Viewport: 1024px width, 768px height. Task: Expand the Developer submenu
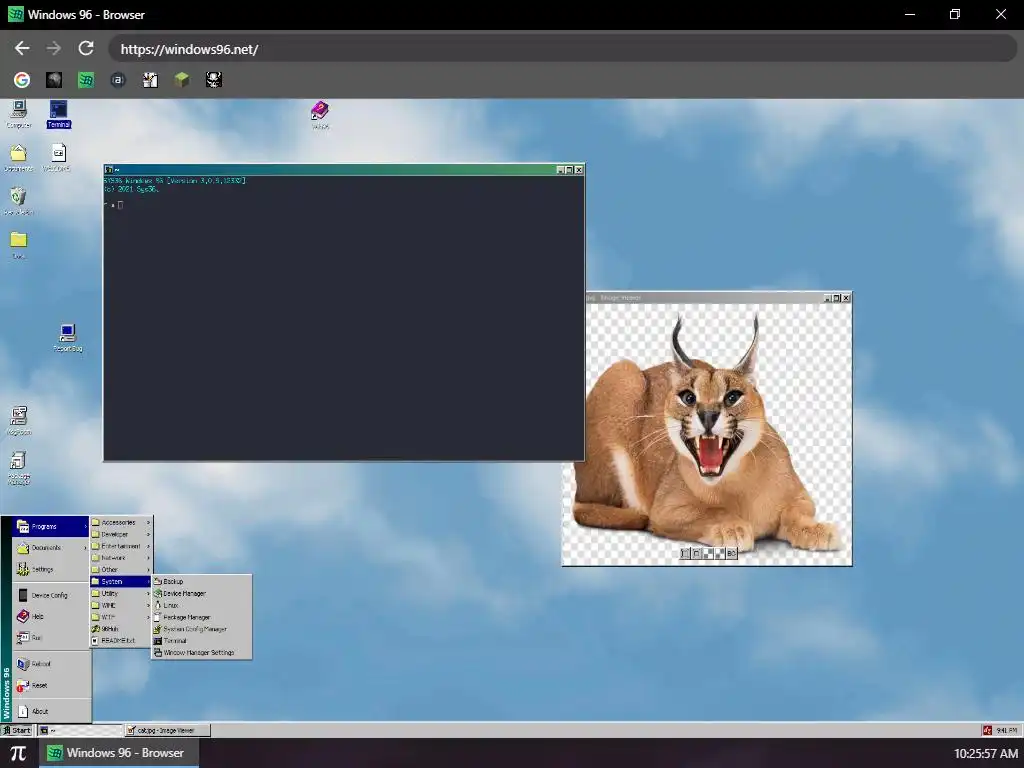(x=121, y=534)
